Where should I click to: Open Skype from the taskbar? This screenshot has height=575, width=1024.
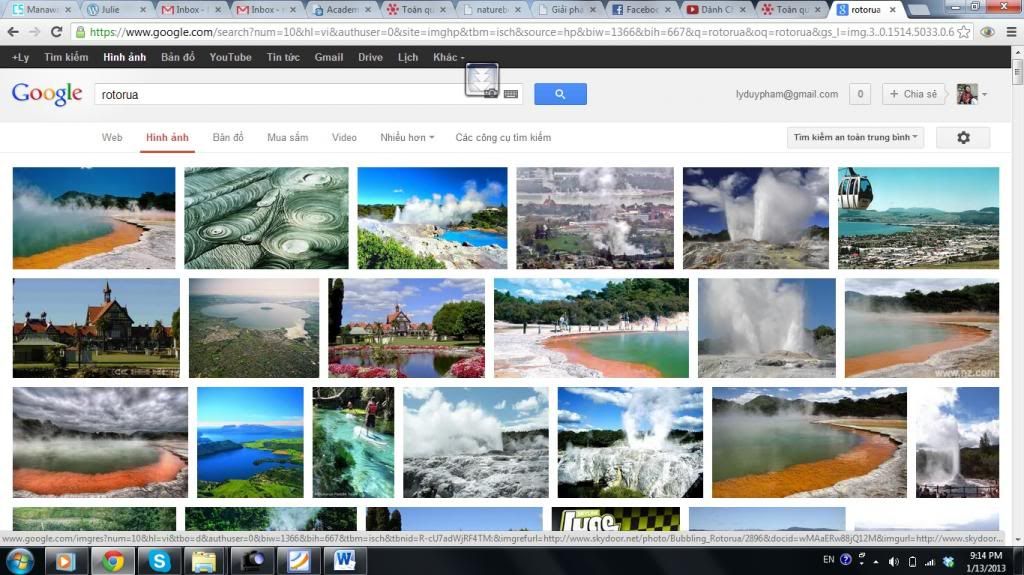click(159, 561)
